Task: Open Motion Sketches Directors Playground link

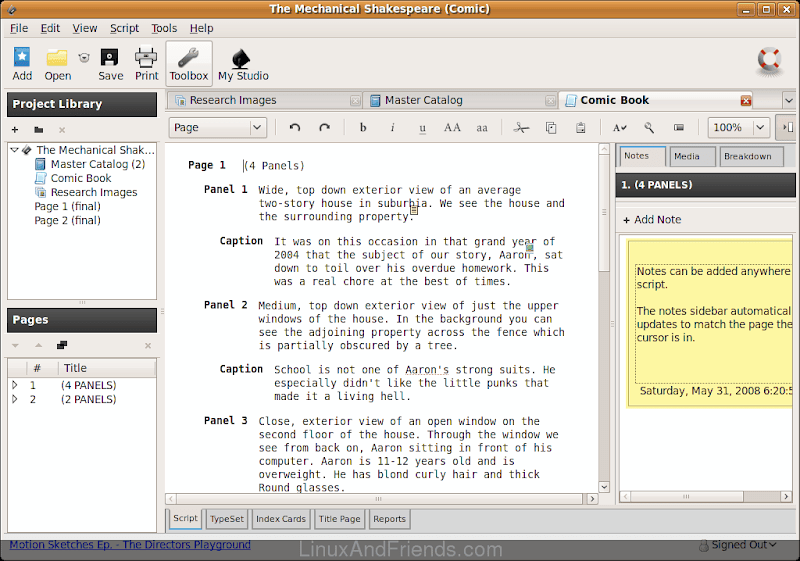Action: 130,545
